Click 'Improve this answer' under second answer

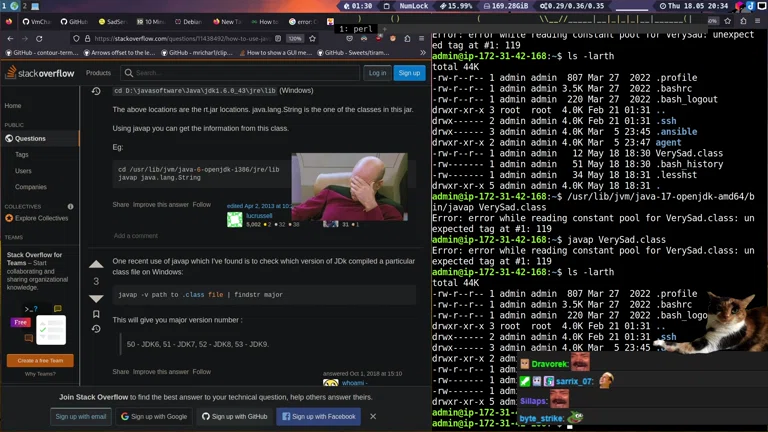161,372
